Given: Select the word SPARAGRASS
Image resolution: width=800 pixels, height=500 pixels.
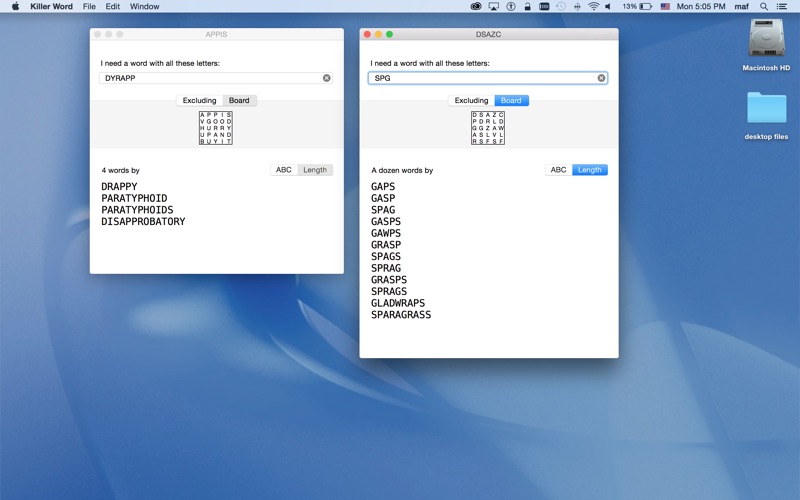Looking at the screenshot, I should click(x=401, y=315).
